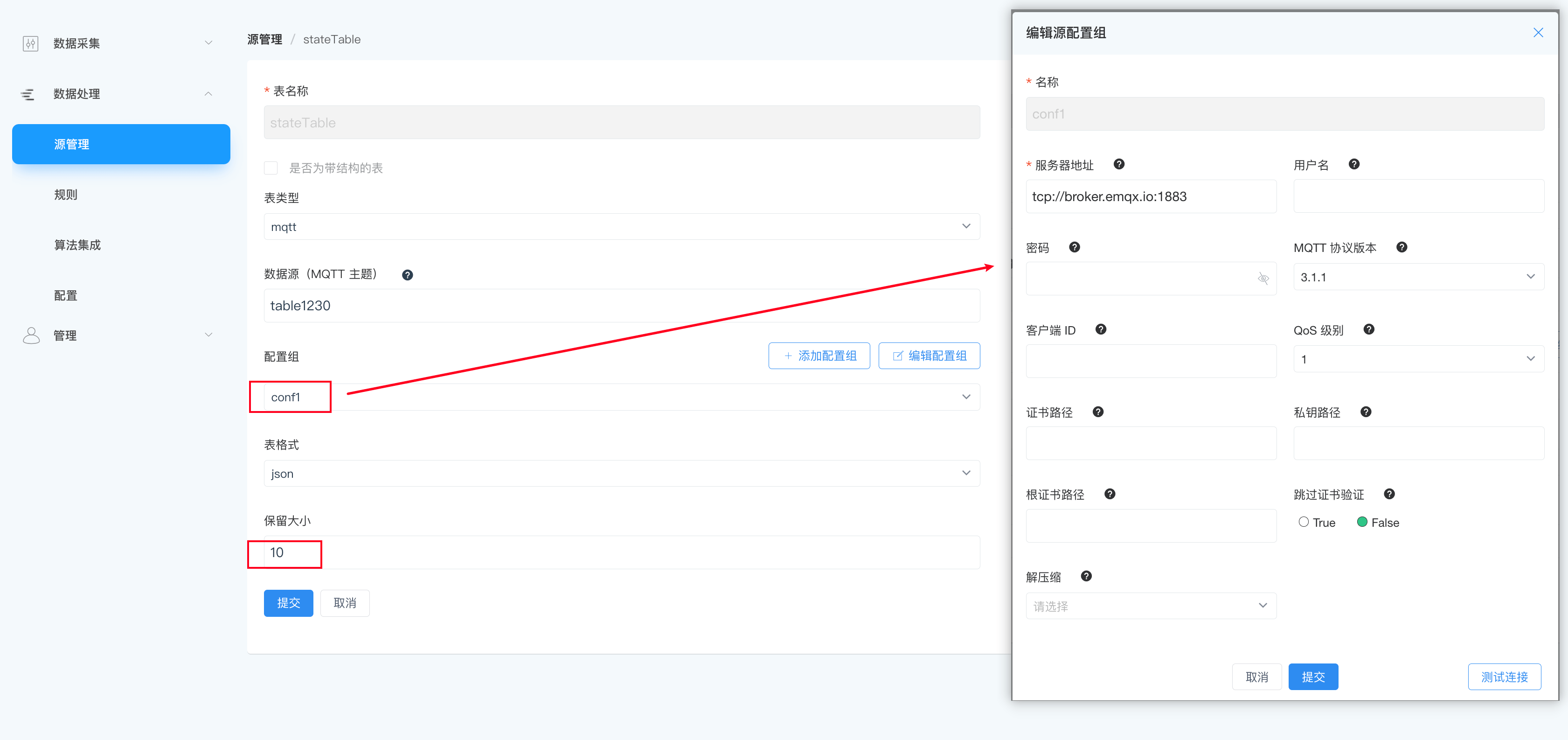Click 添加配置组 button

(x=819, y=355)
